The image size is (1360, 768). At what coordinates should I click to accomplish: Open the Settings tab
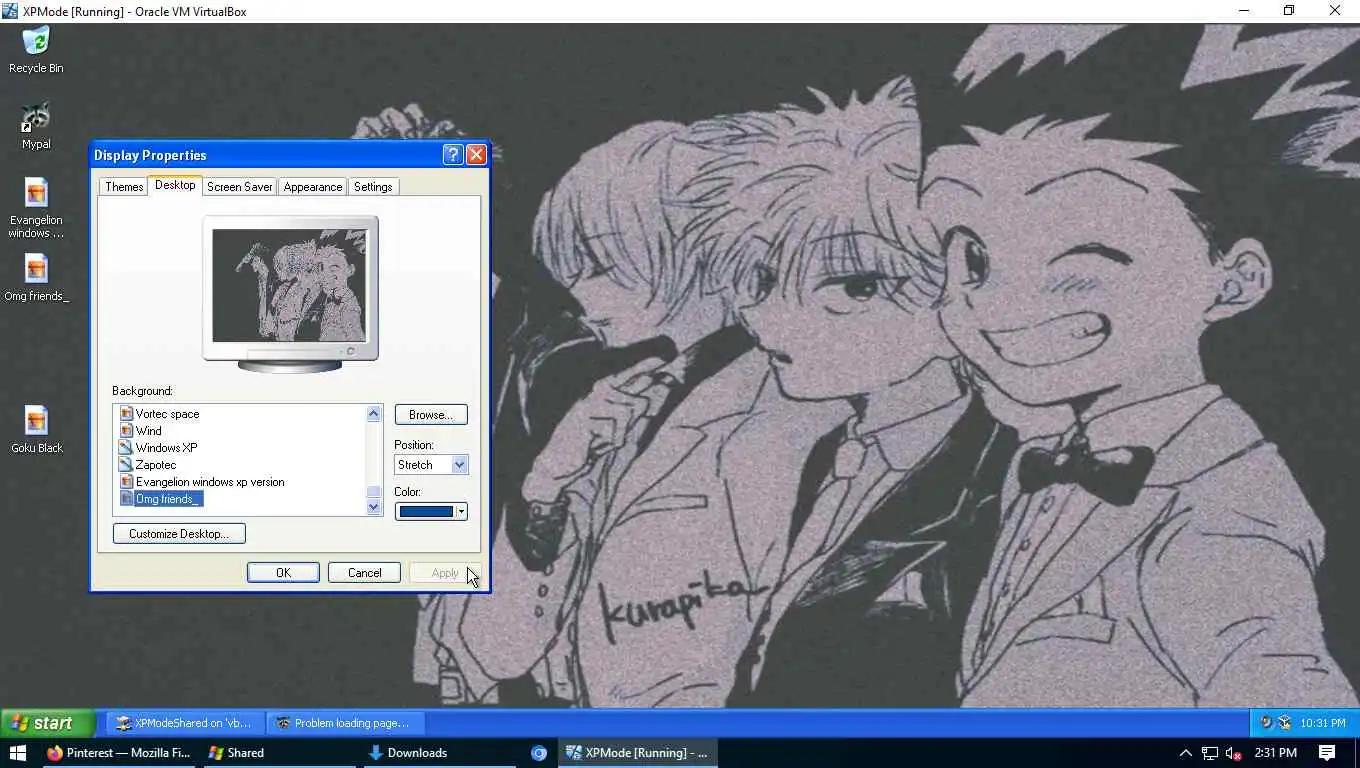(373, 187)
